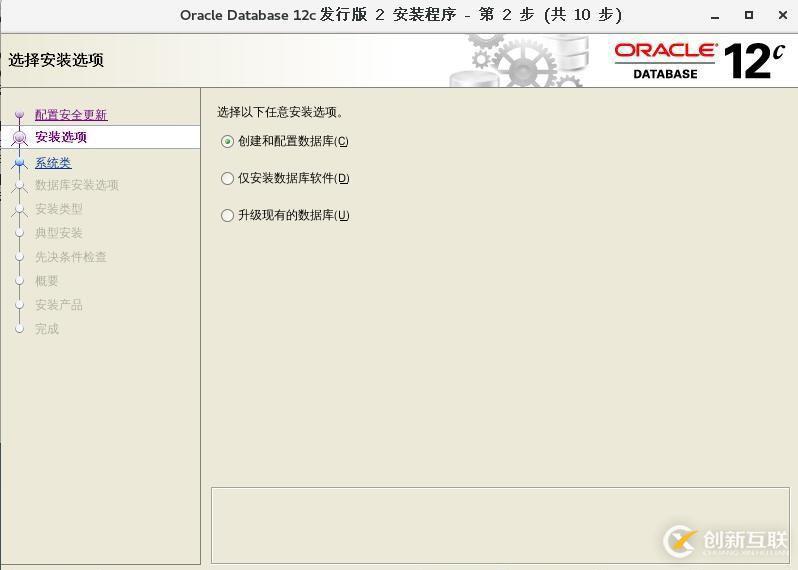
Task: Click the 概要 step label
Action: click(x=46, y=280)
